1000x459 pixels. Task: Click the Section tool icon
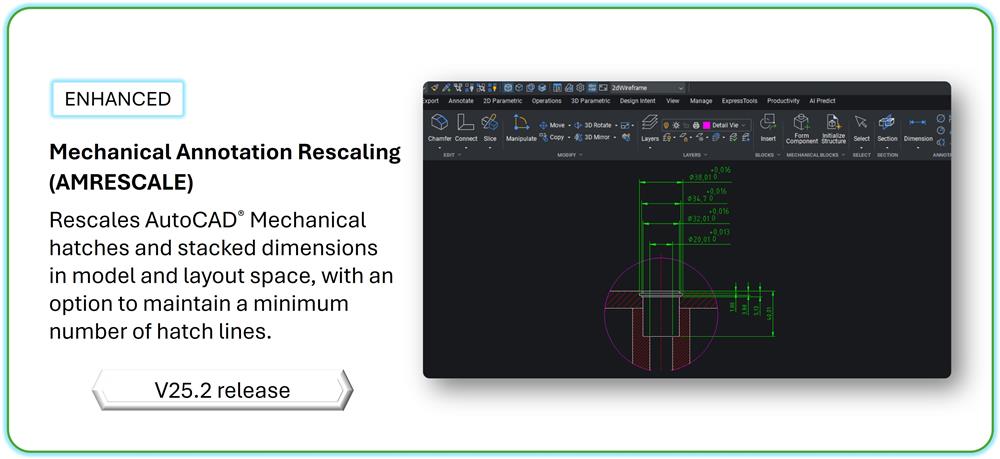(886, 122)
